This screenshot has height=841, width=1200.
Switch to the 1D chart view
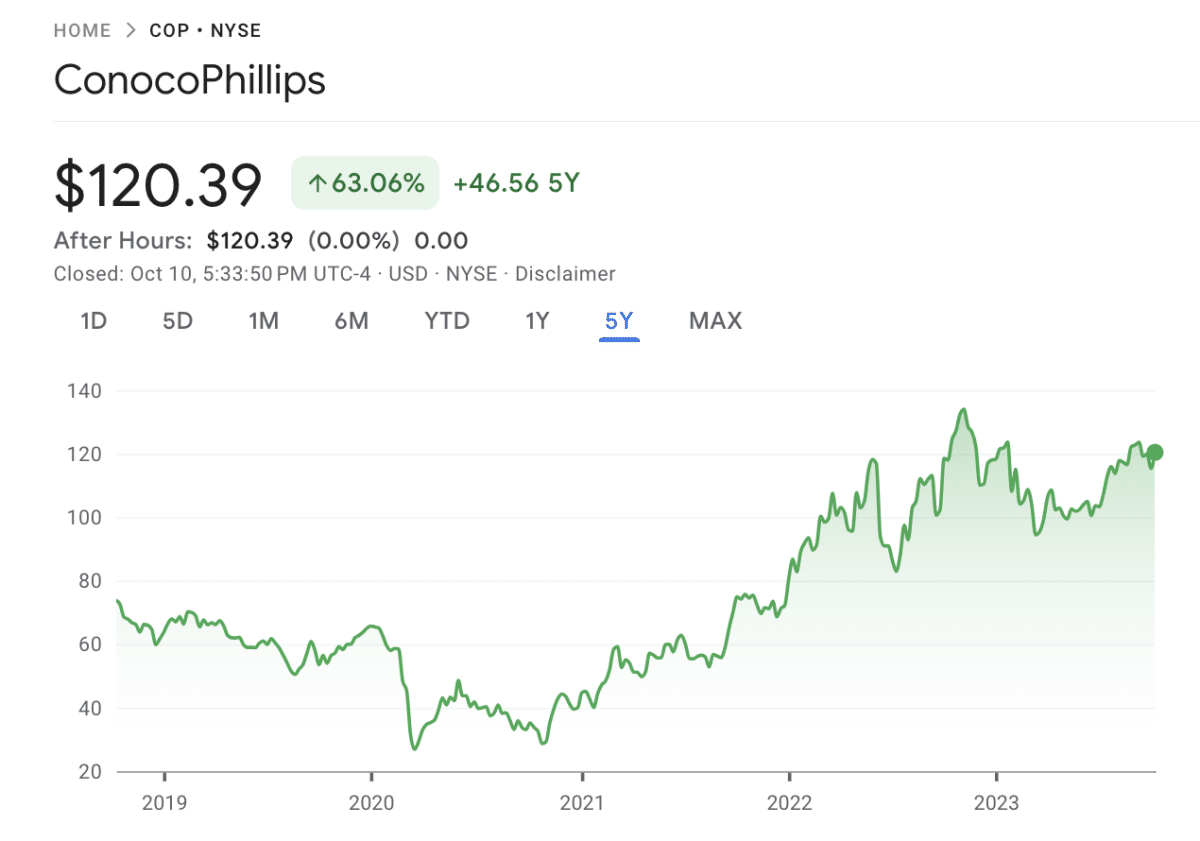tap(93, 321)
